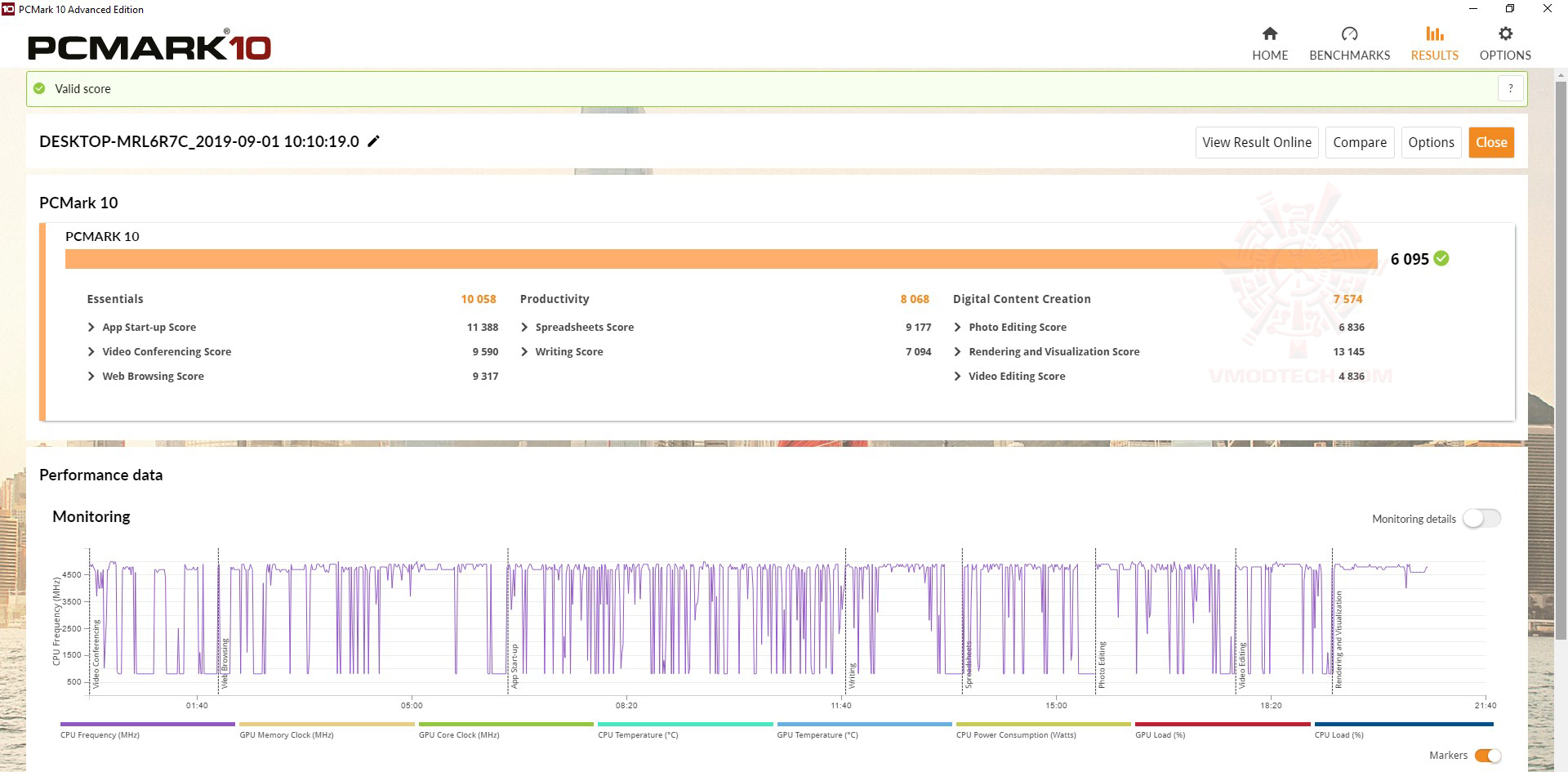Click the overall score 6 095
1568x772 pixels.
click(1410, 259)
